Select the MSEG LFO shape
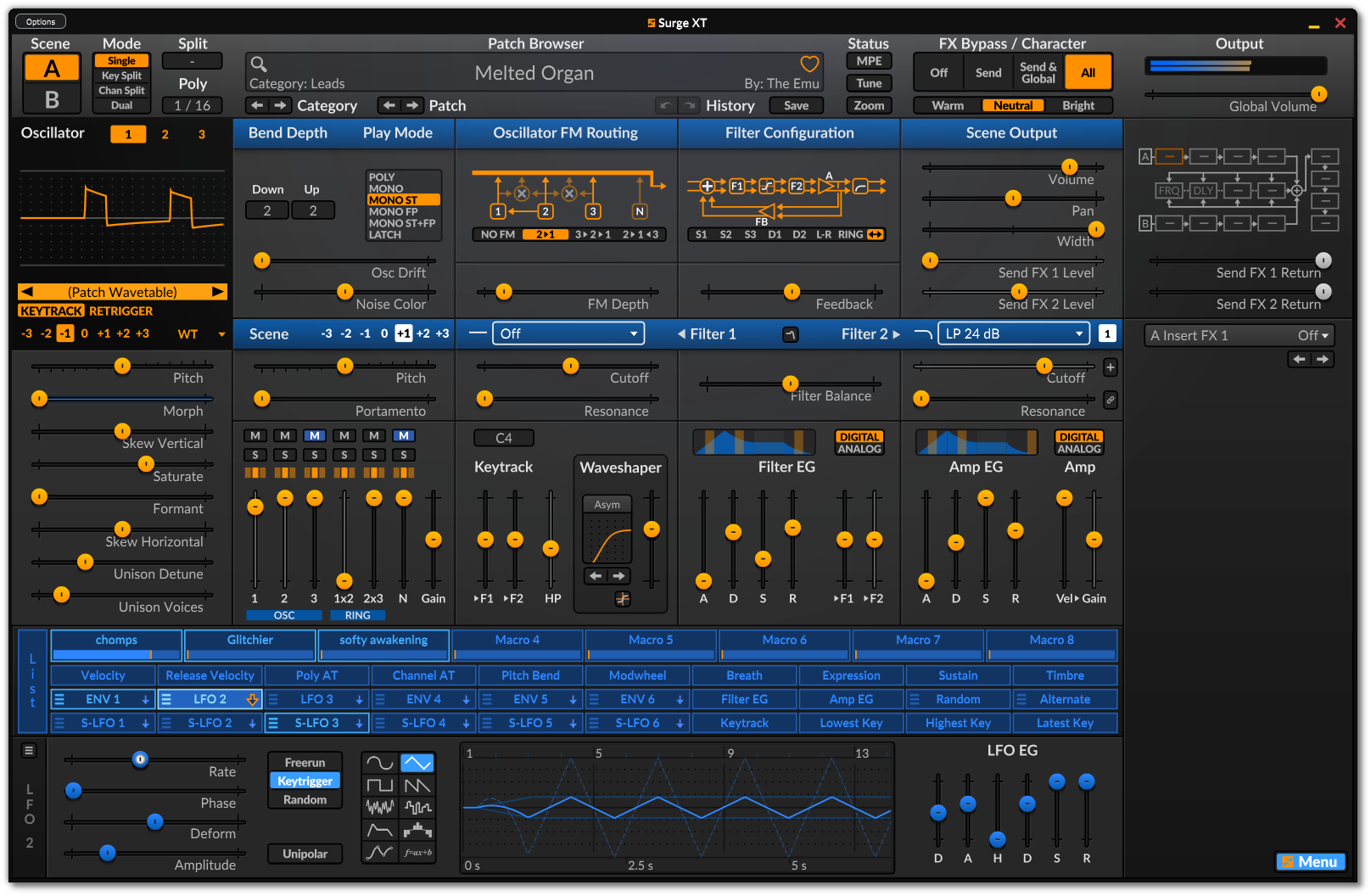 [380, 851]
